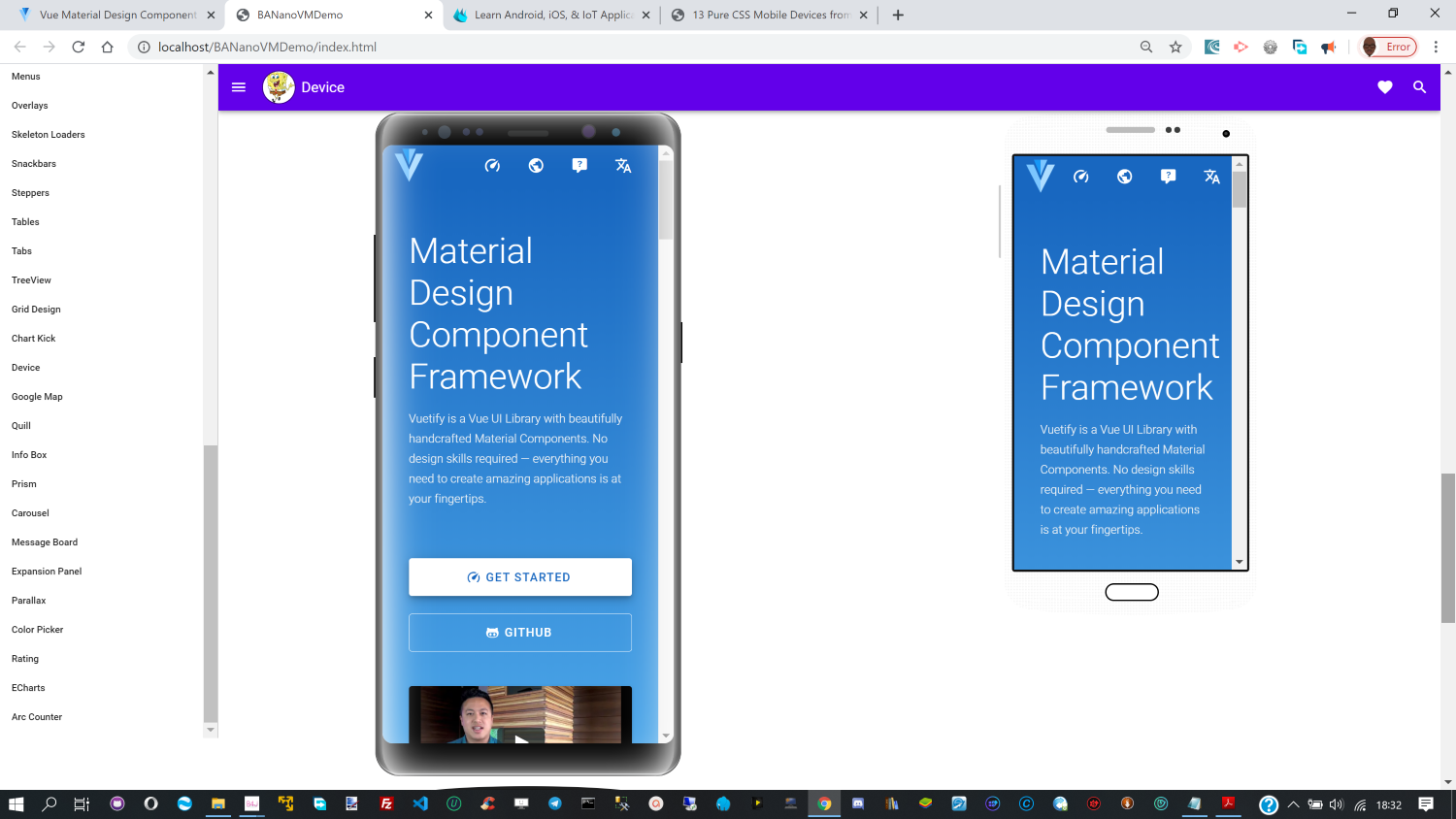
Task: Switch to Vue Material Design Component tab
Action: click(118, 15)
